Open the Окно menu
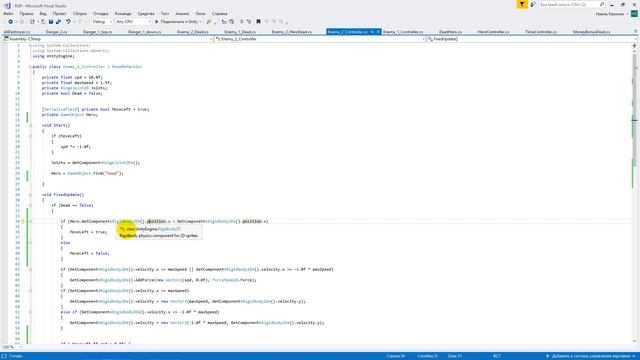This screenshot has width=640, height=360. pyautogui.click(x=200, y=13)
